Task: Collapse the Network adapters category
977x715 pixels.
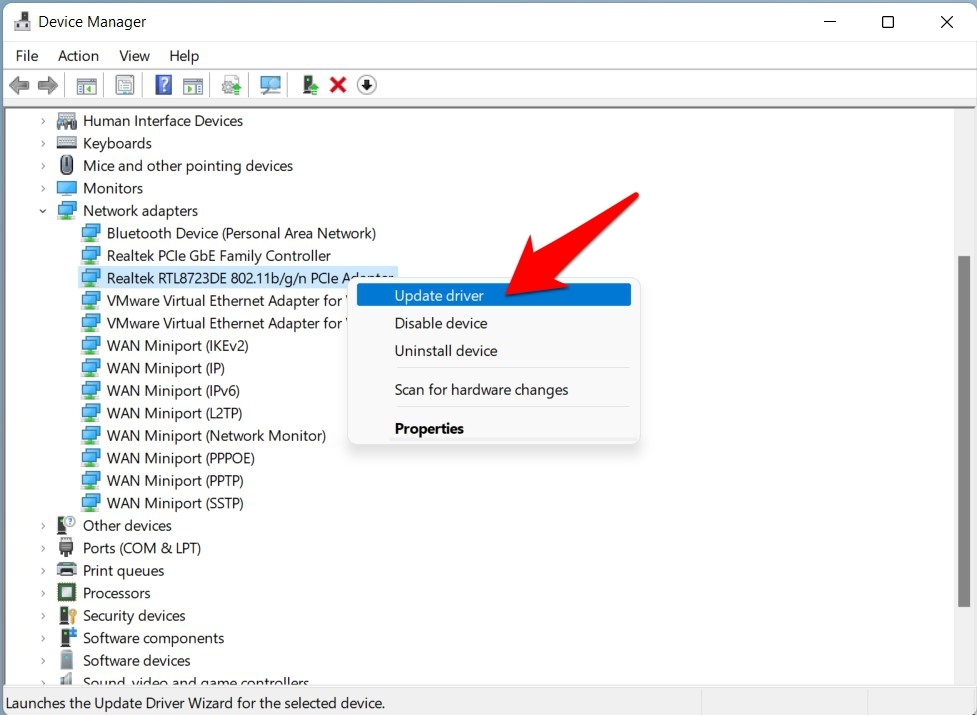Action: click(43, 211)
